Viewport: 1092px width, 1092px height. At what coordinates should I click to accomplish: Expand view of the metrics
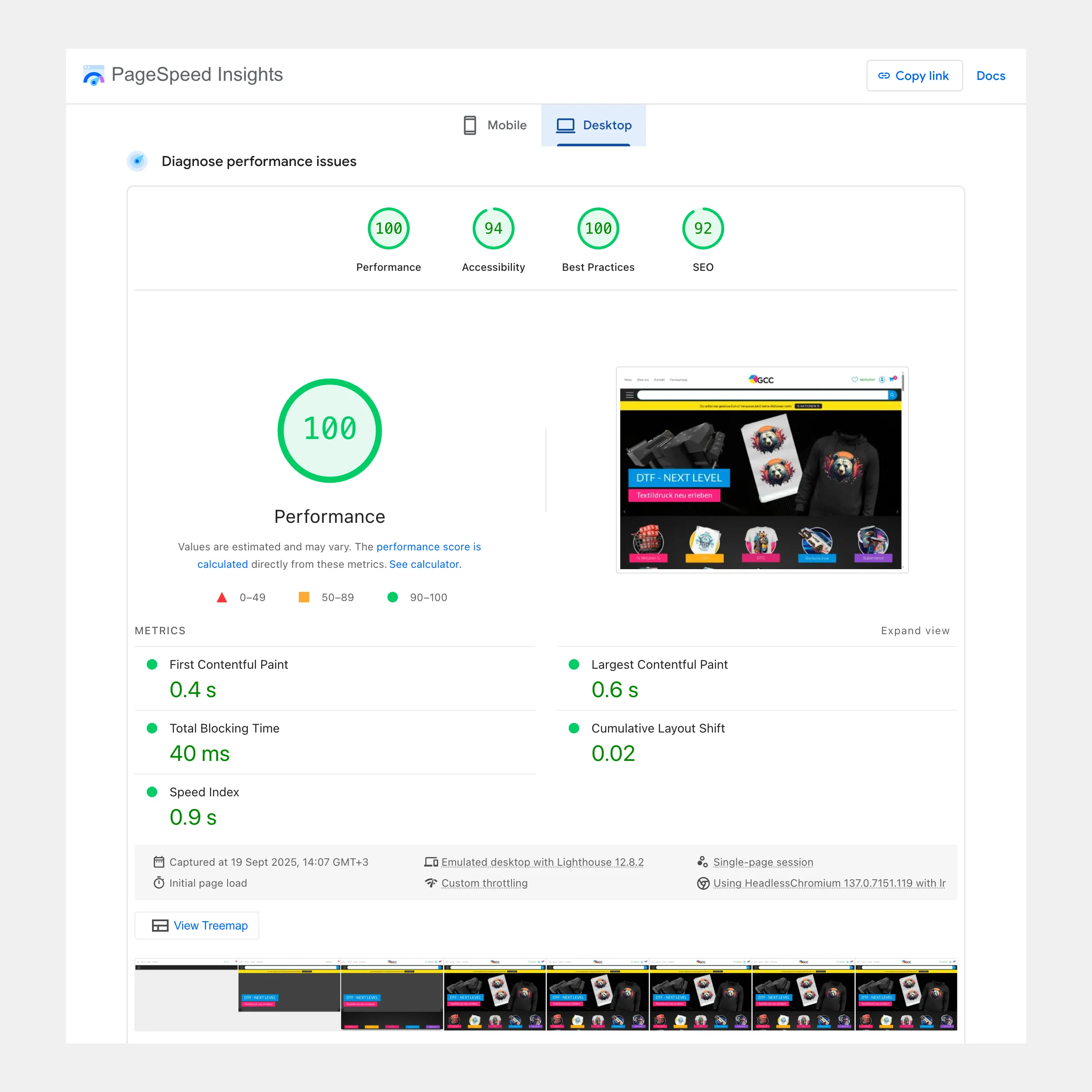pos(915,631)
